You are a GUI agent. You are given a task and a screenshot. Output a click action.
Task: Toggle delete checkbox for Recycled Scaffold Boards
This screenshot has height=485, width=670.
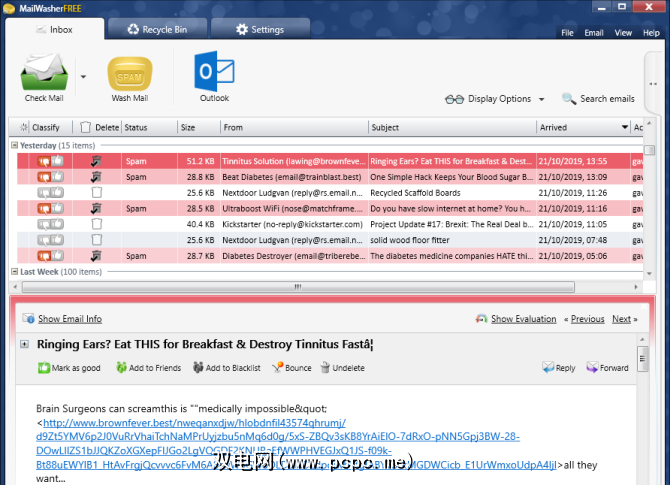pos(97,193)
